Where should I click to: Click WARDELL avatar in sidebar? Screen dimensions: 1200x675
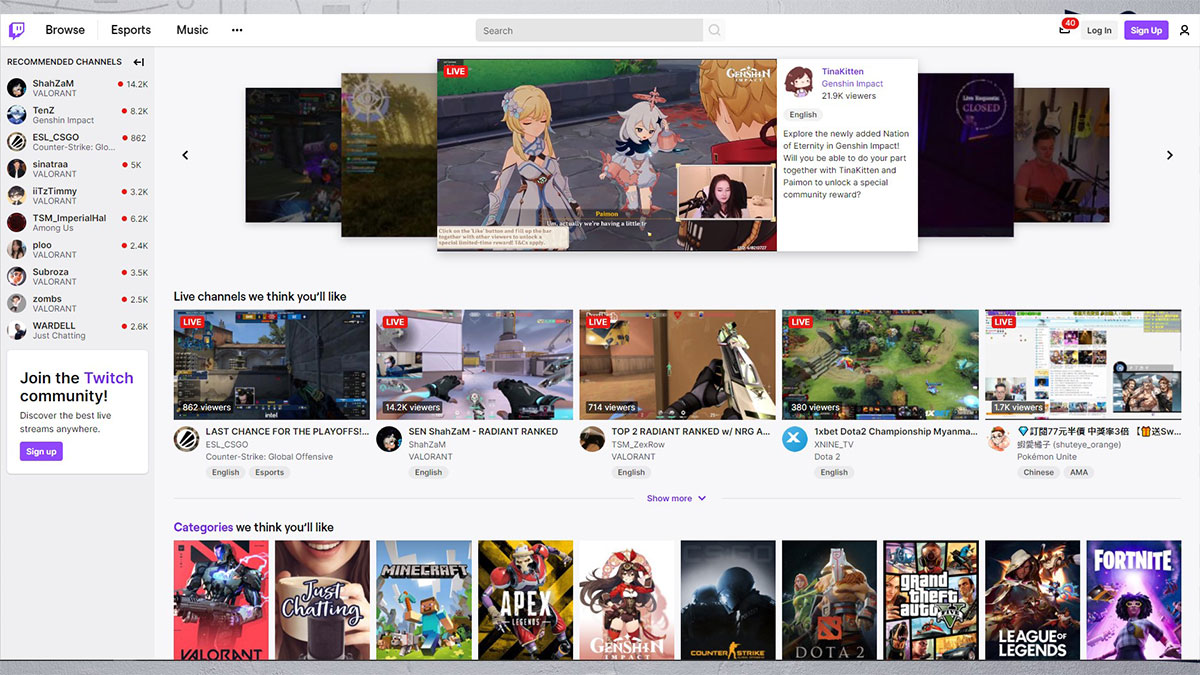pyautogui.click(x=17, y=331)
